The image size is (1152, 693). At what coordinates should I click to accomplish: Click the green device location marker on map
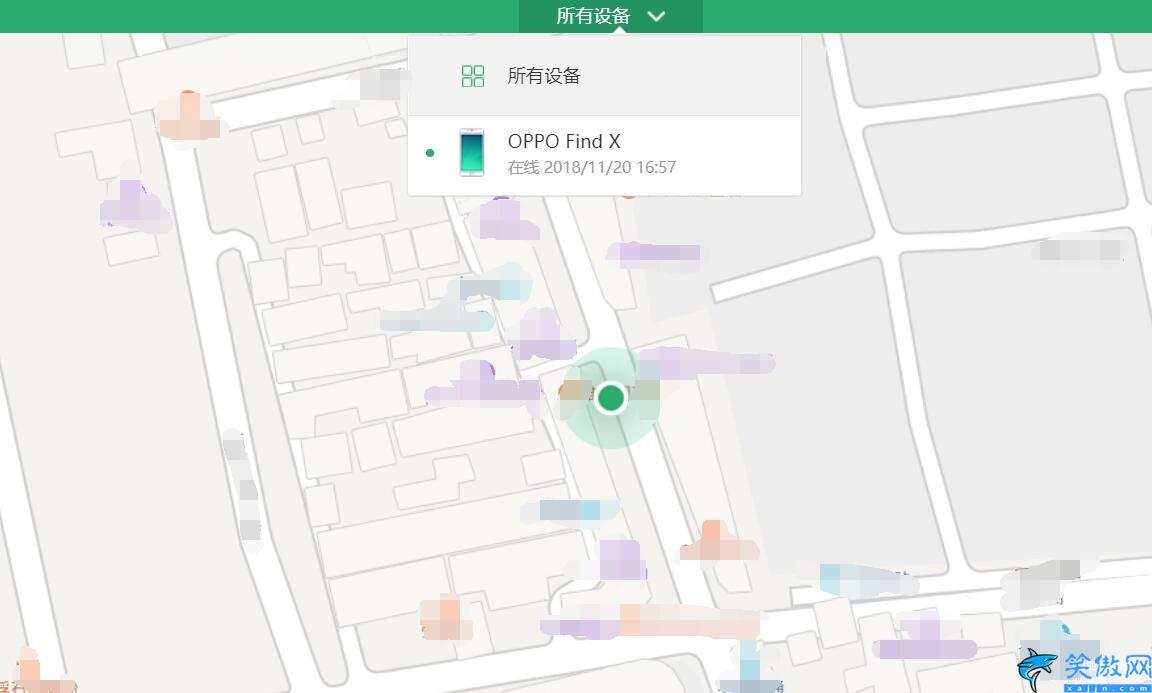611,398
